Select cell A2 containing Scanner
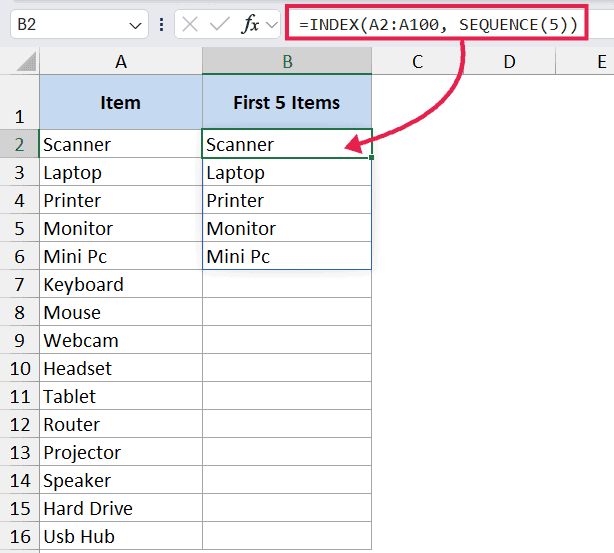This screenshot has height=553, width=614. (121, 144)
